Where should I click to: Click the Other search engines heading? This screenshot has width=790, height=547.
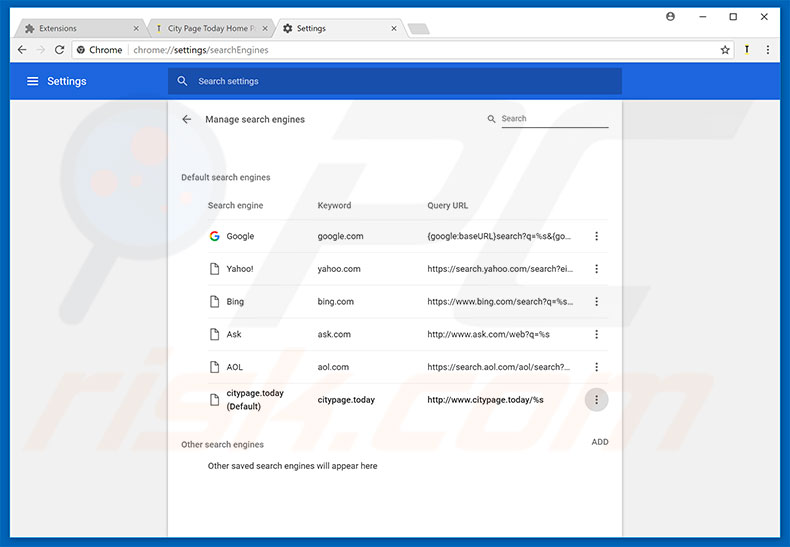tap(222, 445)
